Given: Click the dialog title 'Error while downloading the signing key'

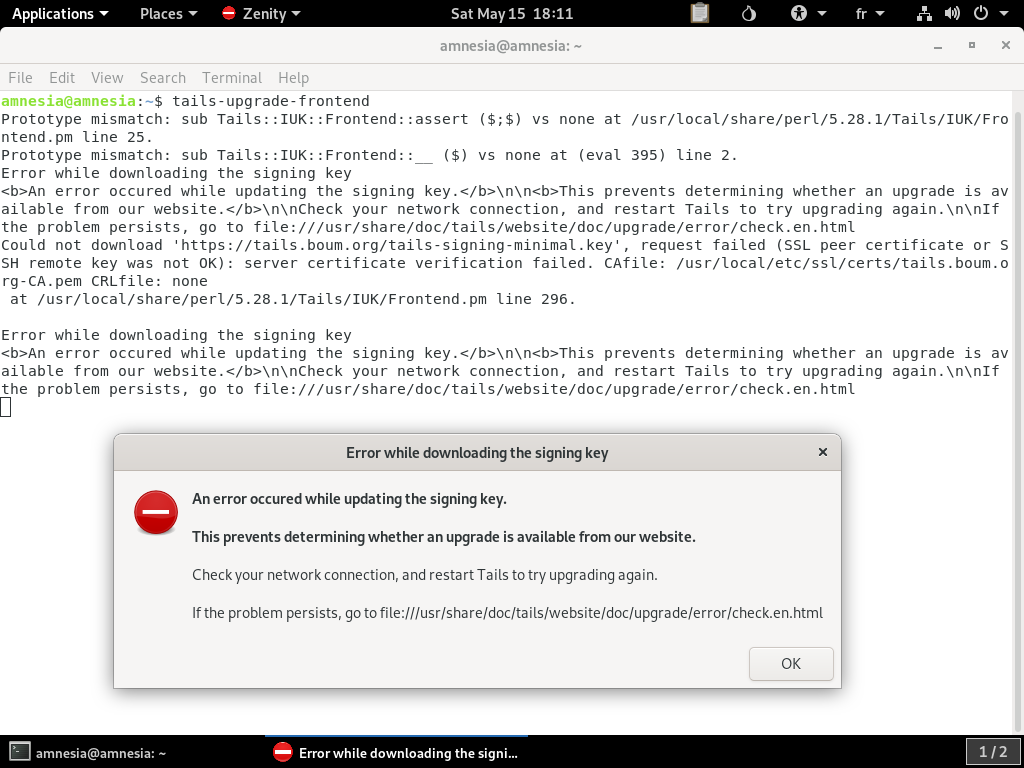Looking at the screenshot, I should tap(477, 453).
